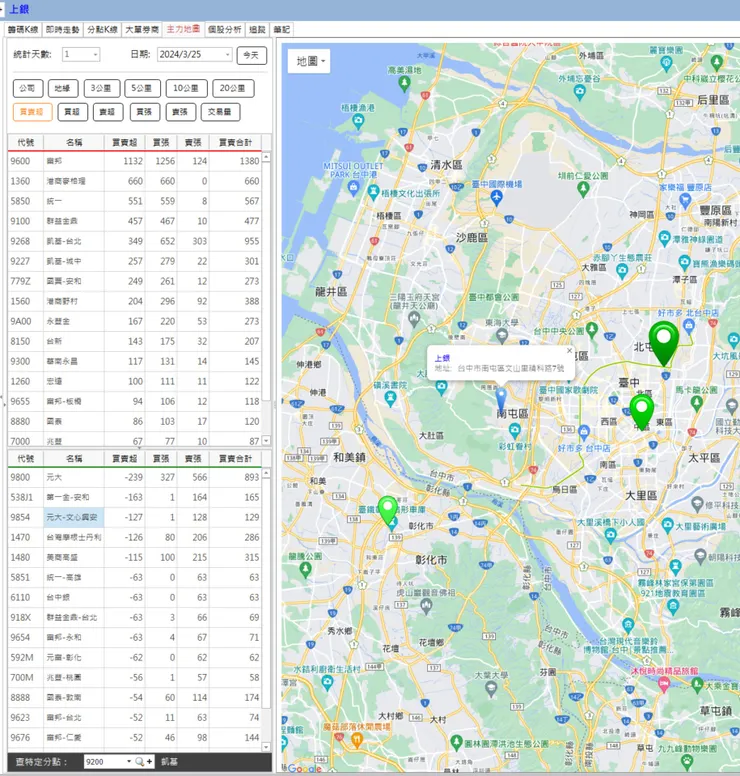Click the 今天 button
The height and width of the screenshot is (776, 740).
pos(251,55)
